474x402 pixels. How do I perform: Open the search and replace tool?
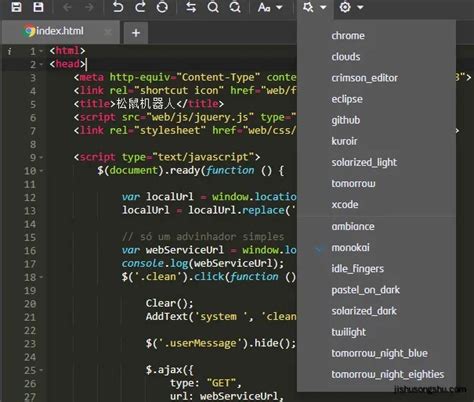coord(235,7)
